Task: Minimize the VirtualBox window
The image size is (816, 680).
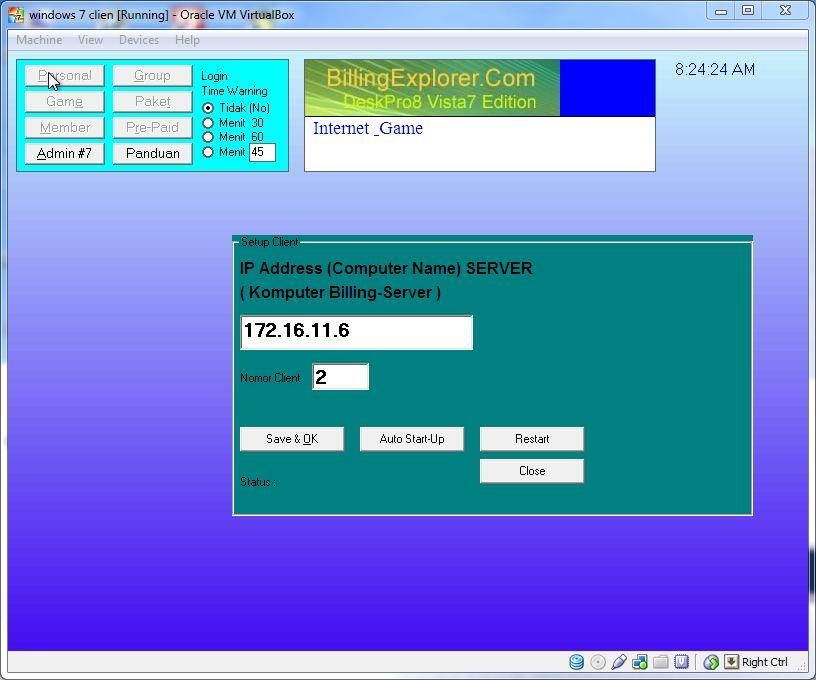Action: 721,11
